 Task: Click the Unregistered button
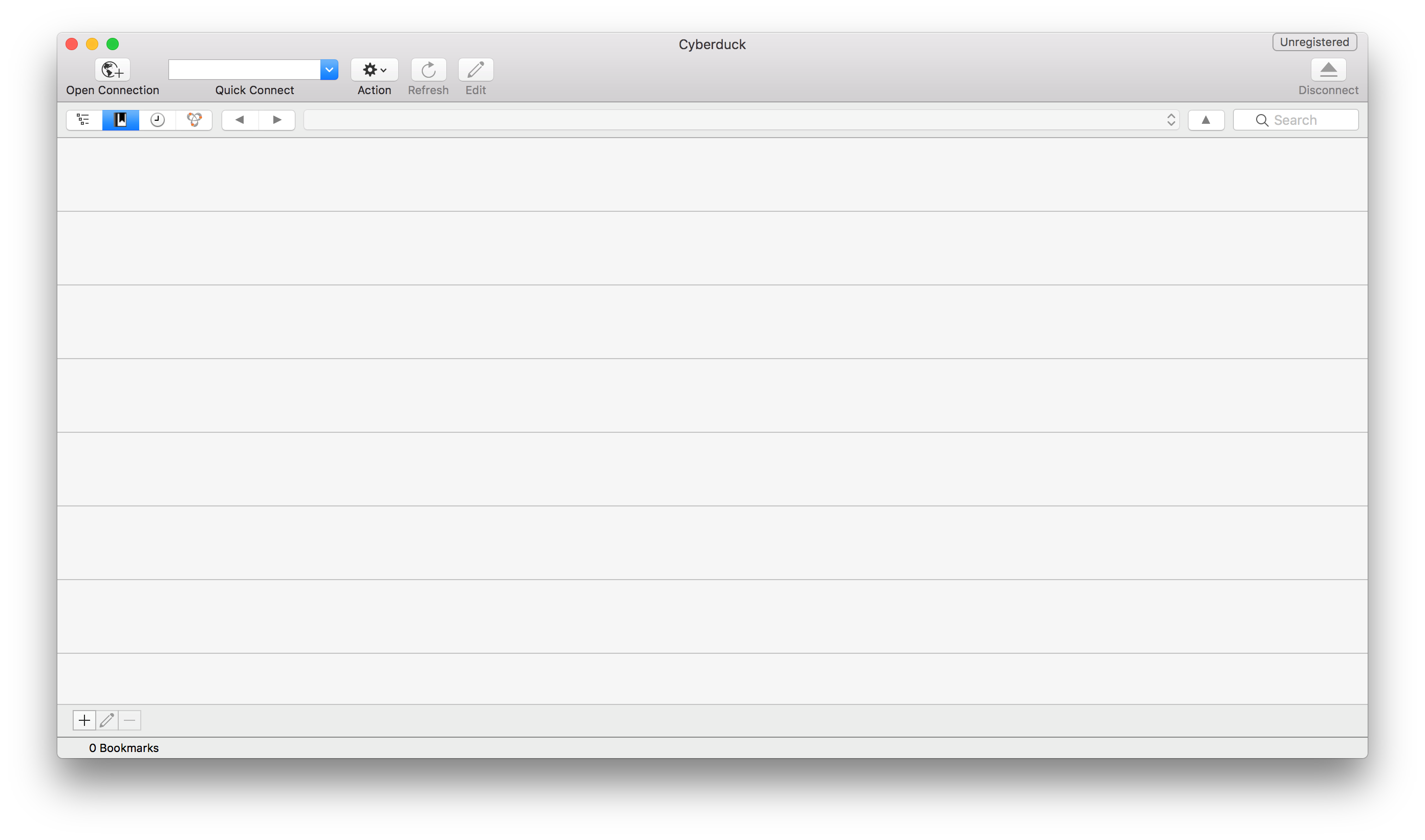(1314, 42)
